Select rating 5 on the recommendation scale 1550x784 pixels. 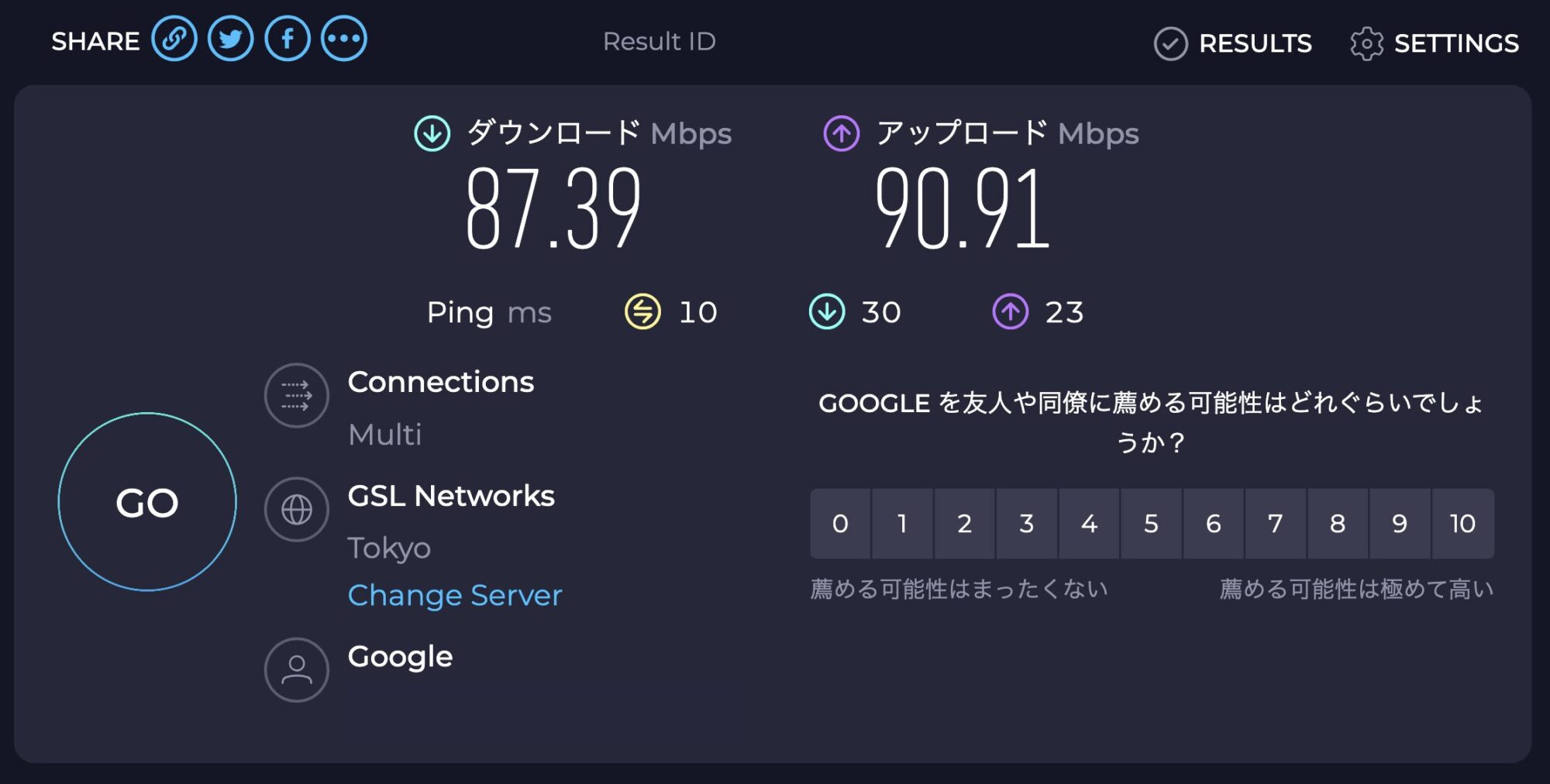click(1151, 524)
